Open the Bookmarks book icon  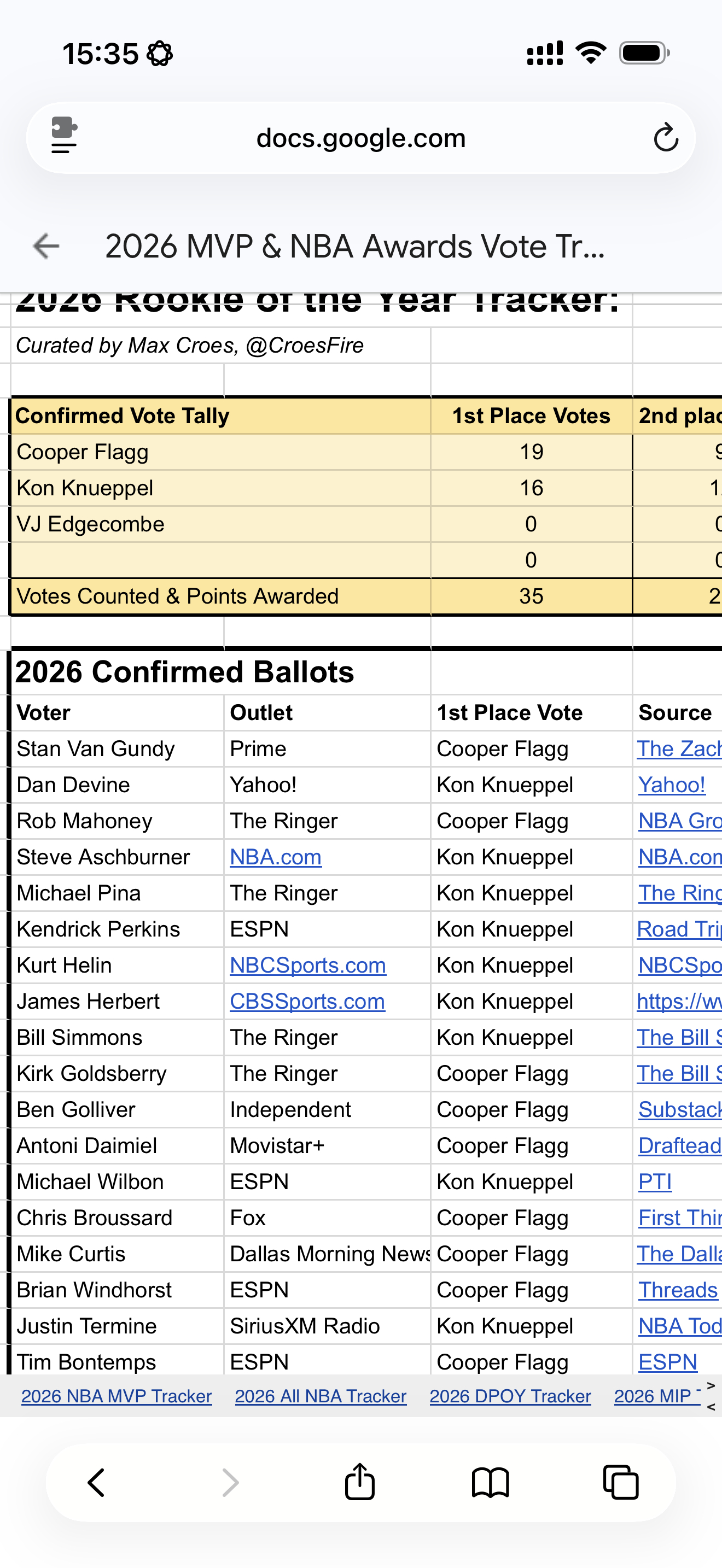point(490,1482)
